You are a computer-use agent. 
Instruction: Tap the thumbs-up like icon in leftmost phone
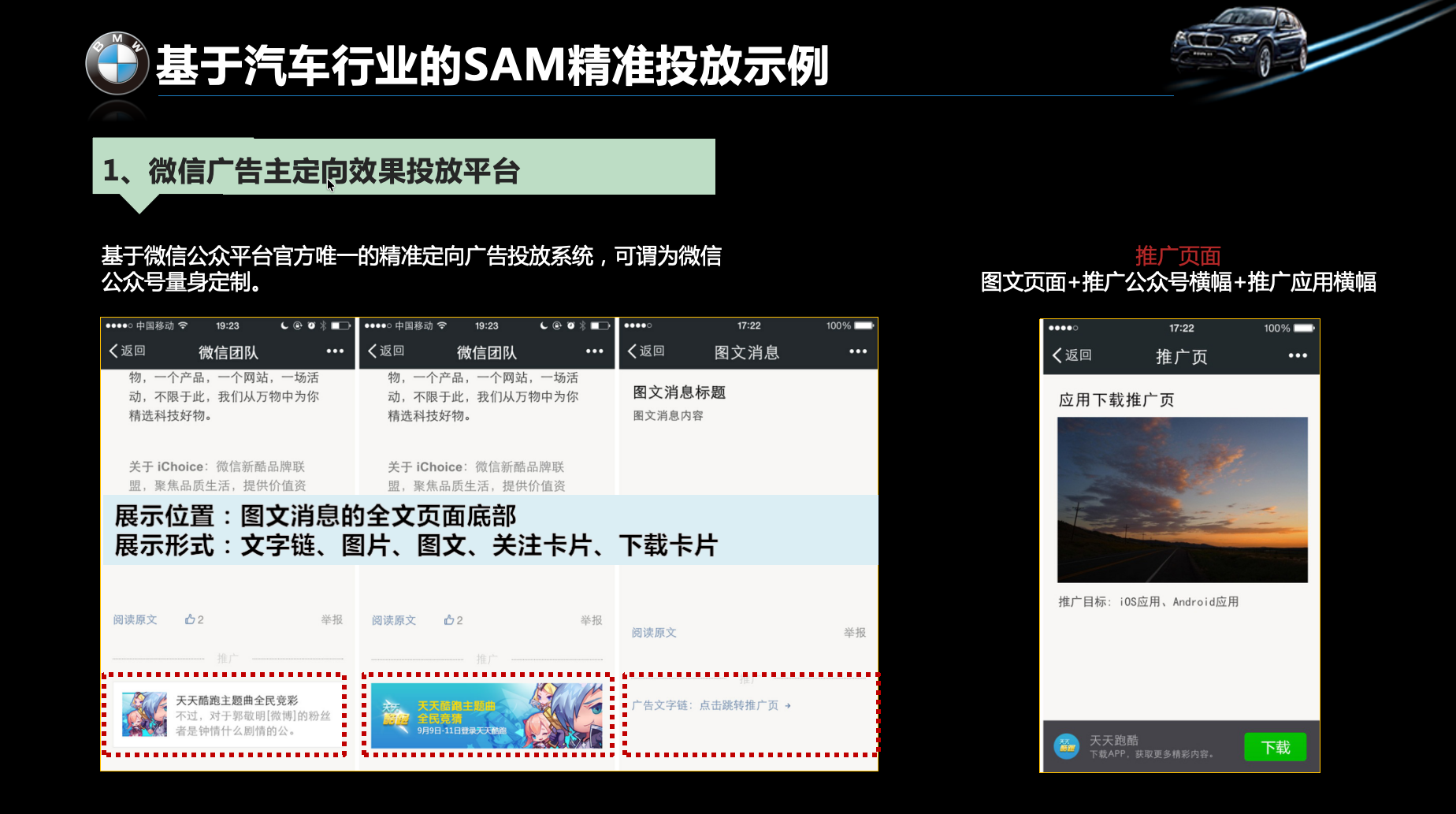tap(191, 620)
